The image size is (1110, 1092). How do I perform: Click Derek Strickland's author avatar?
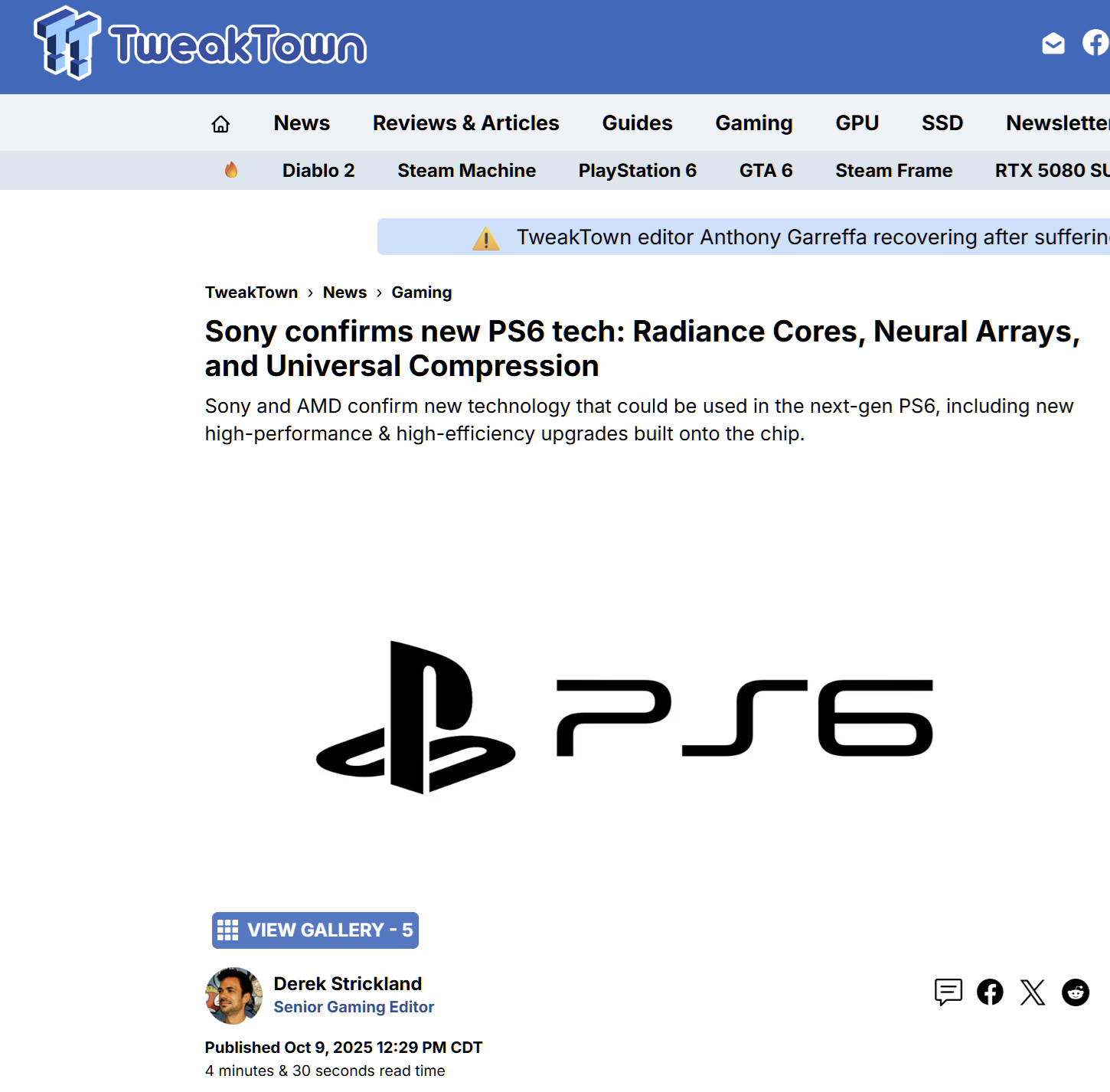233,996
